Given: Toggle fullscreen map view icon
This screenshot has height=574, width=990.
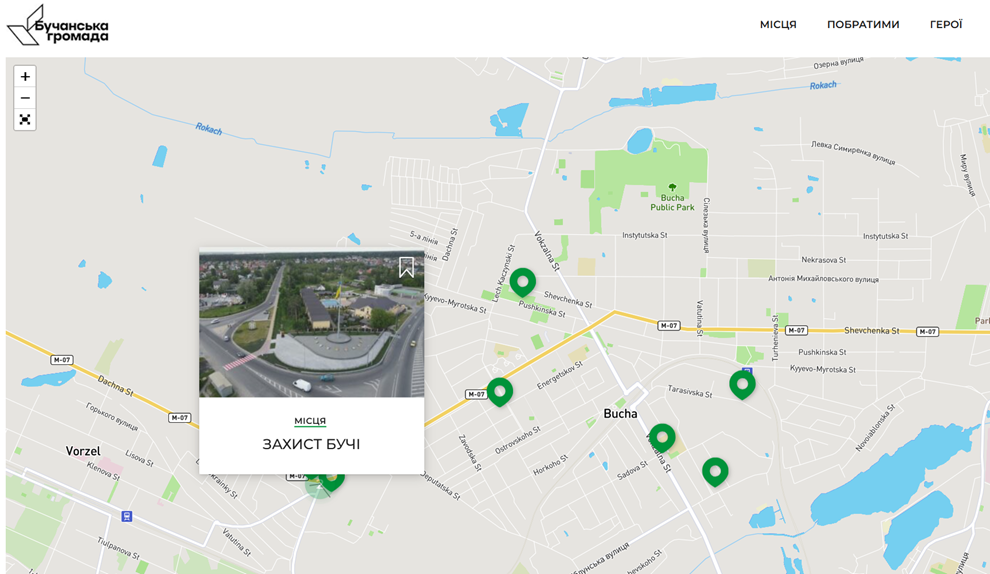Looking at the screenshot, I should (25, 119).
